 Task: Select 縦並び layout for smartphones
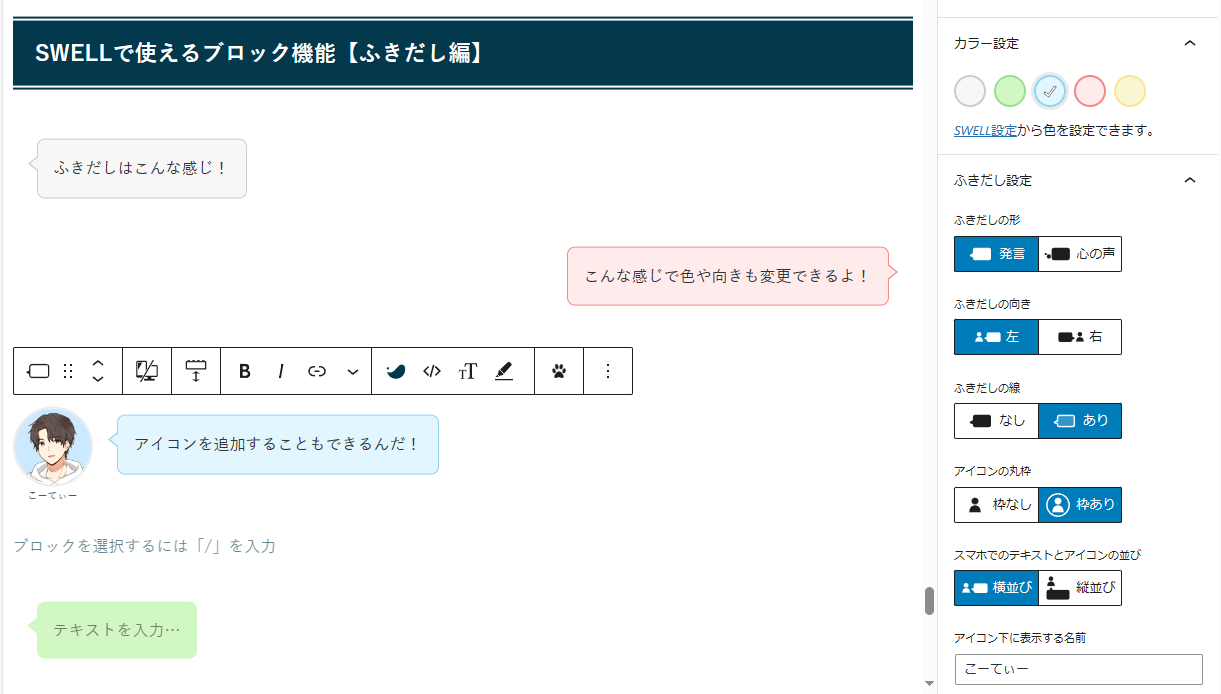[x=1080, y=588]
